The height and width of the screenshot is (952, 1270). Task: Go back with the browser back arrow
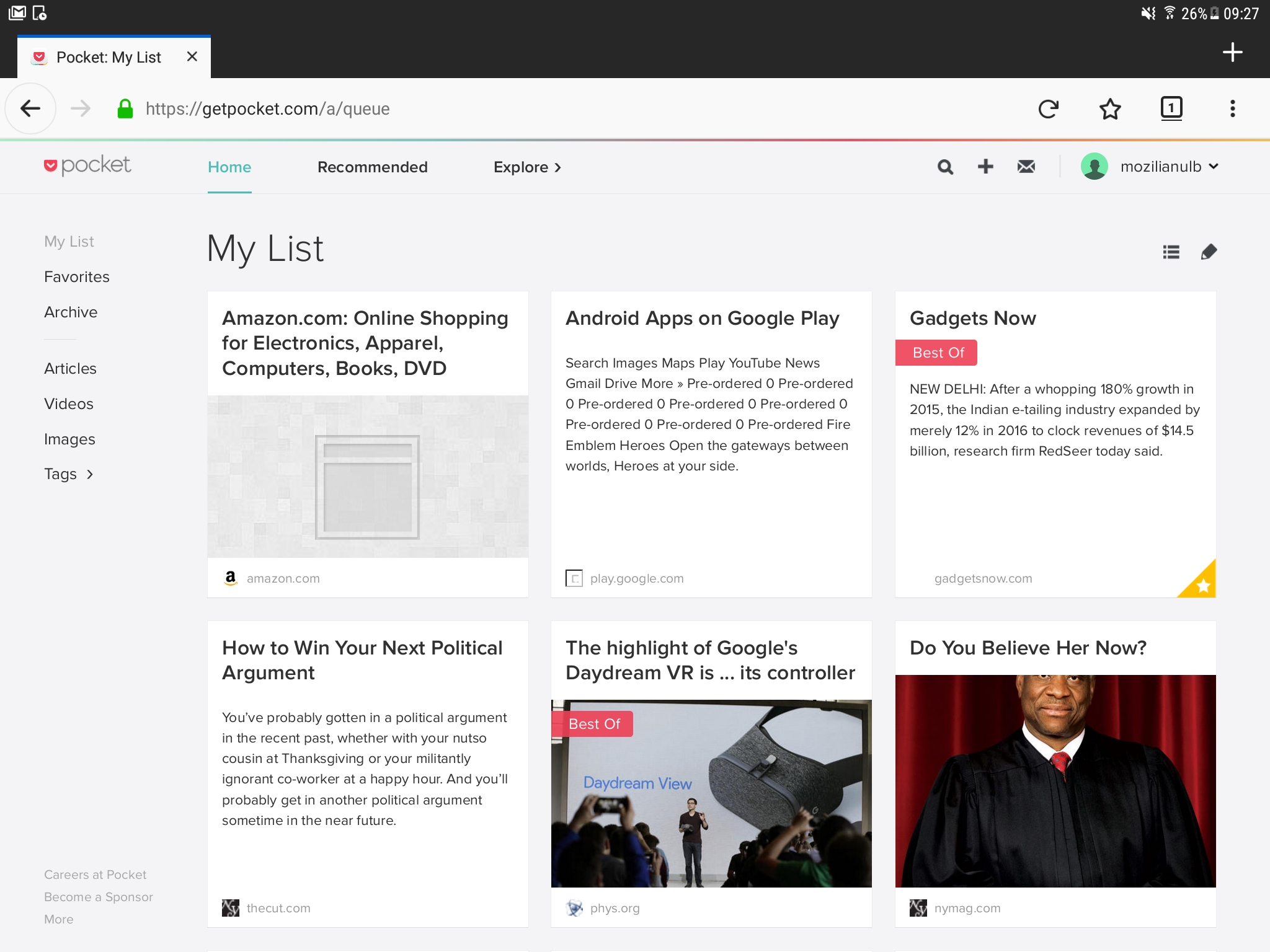30,109
